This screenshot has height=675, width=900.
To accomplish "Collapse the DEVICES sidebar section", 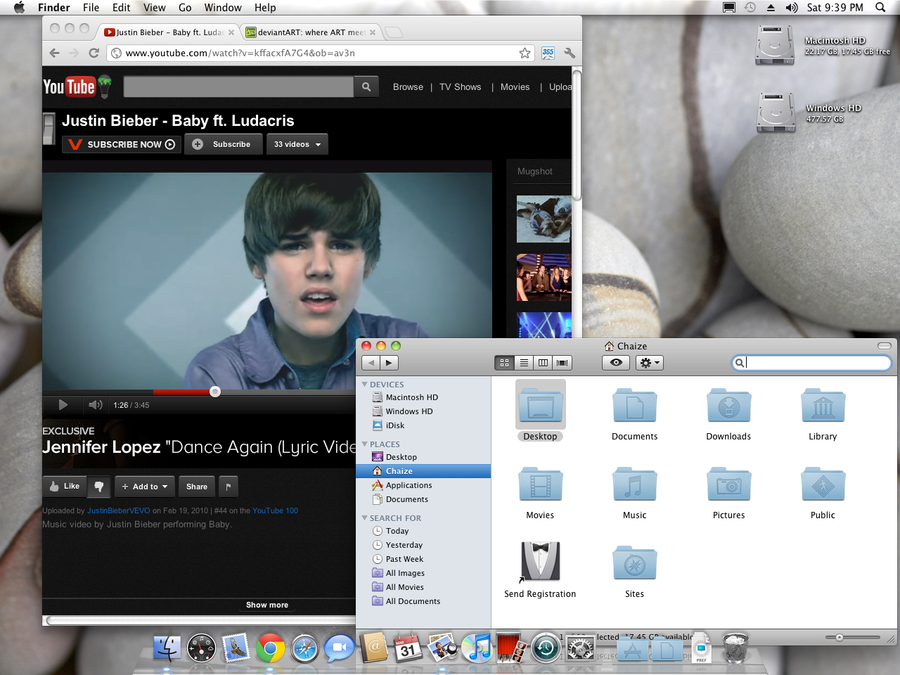I will pyautogui.click(x=364, y=384).
